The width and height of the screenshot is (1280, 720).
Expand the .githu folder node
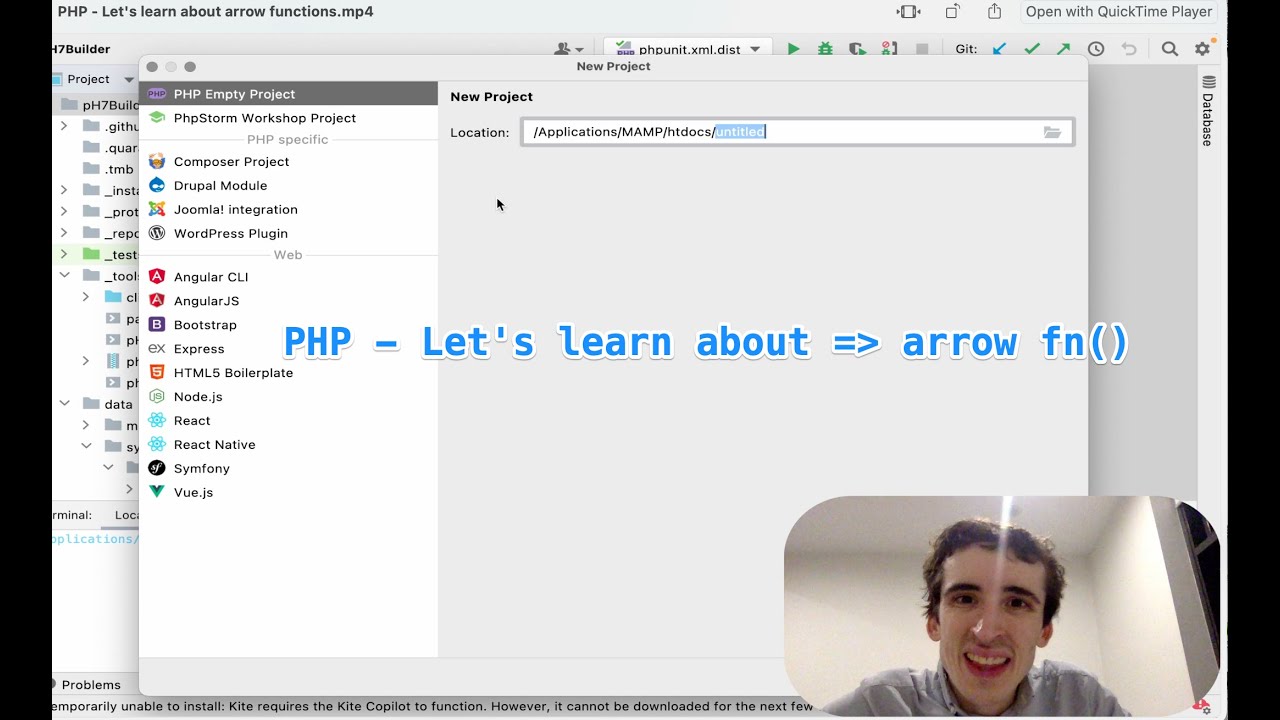(64, 126)
